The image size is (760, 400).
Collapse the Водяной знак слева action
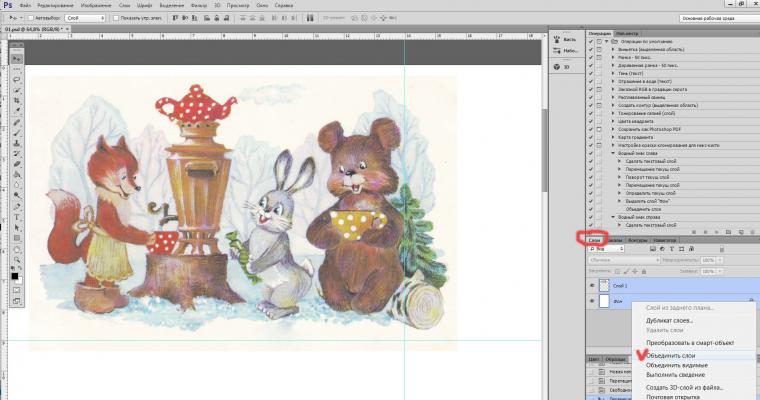click(x=613, y=153)
